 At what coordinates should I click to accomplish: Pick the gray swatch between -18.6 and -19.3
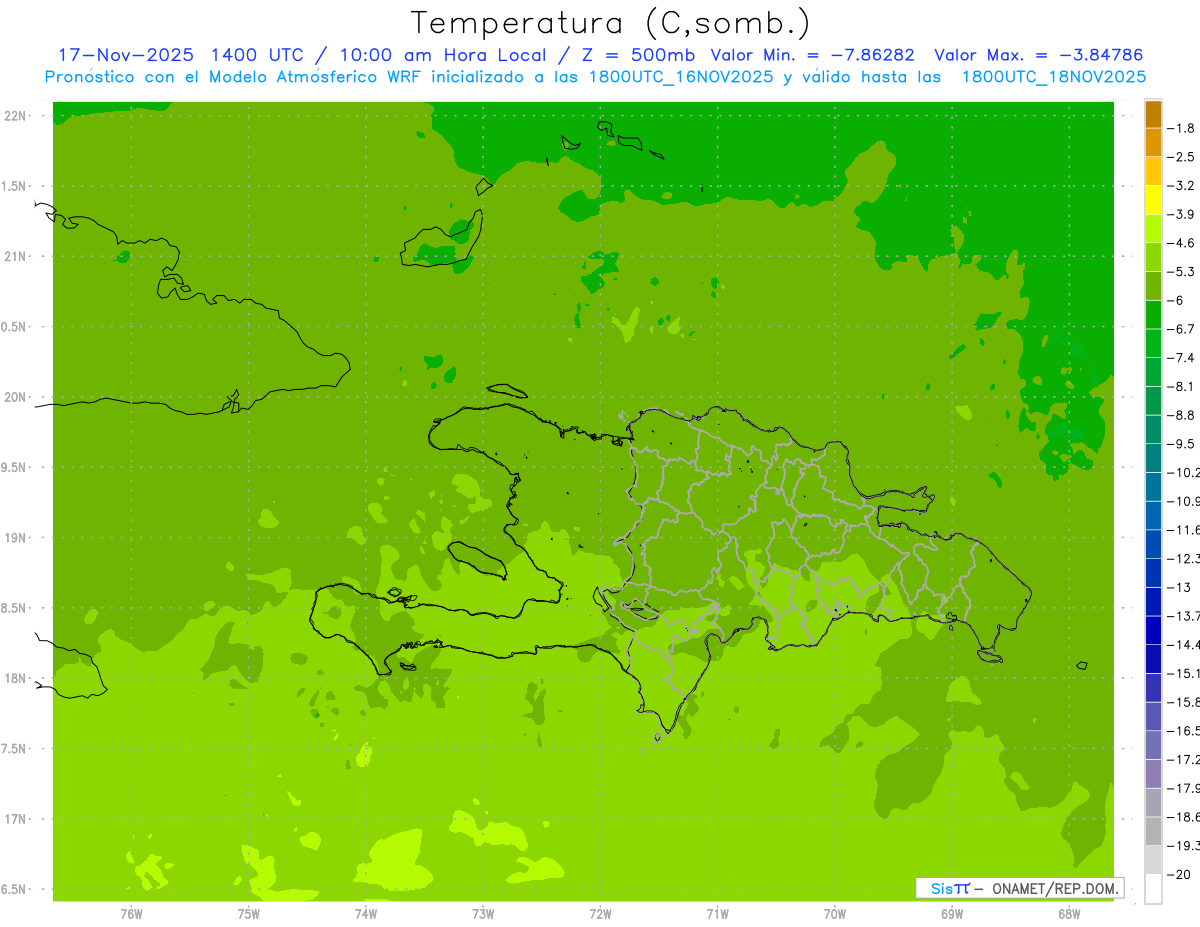[x=1153, y=832]
